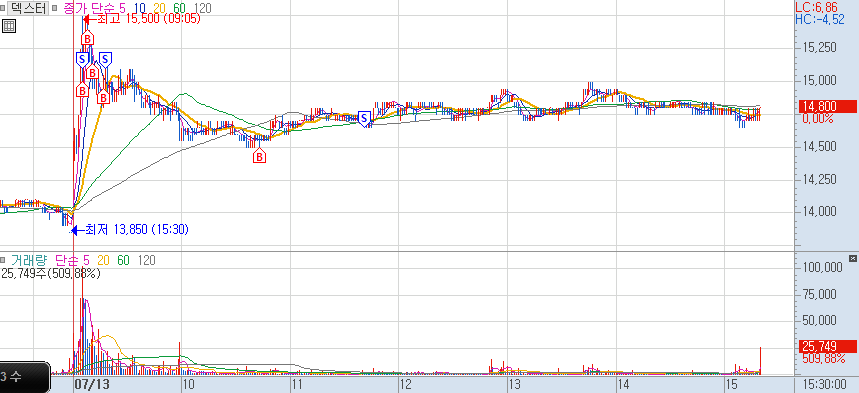Click the green 60 volume MA label
859x393 pixels.
tap(123, 260)
